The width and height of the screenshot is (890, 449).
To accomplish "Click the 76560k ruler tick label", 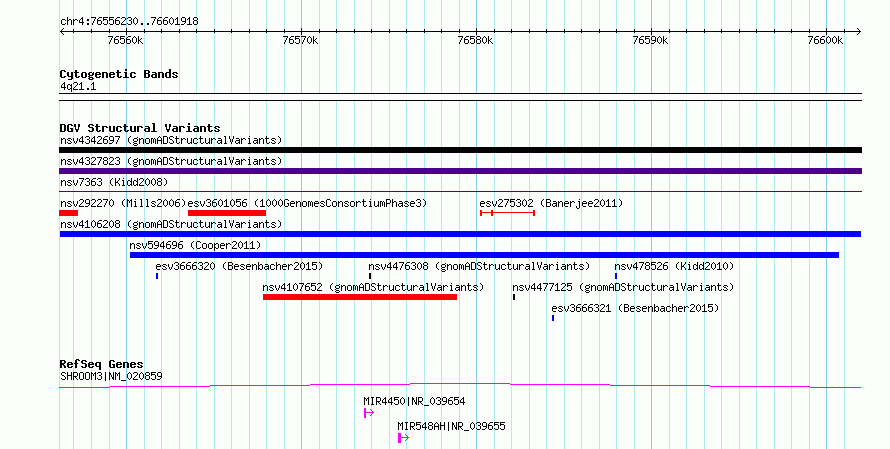I will click(x=125, y=41).
